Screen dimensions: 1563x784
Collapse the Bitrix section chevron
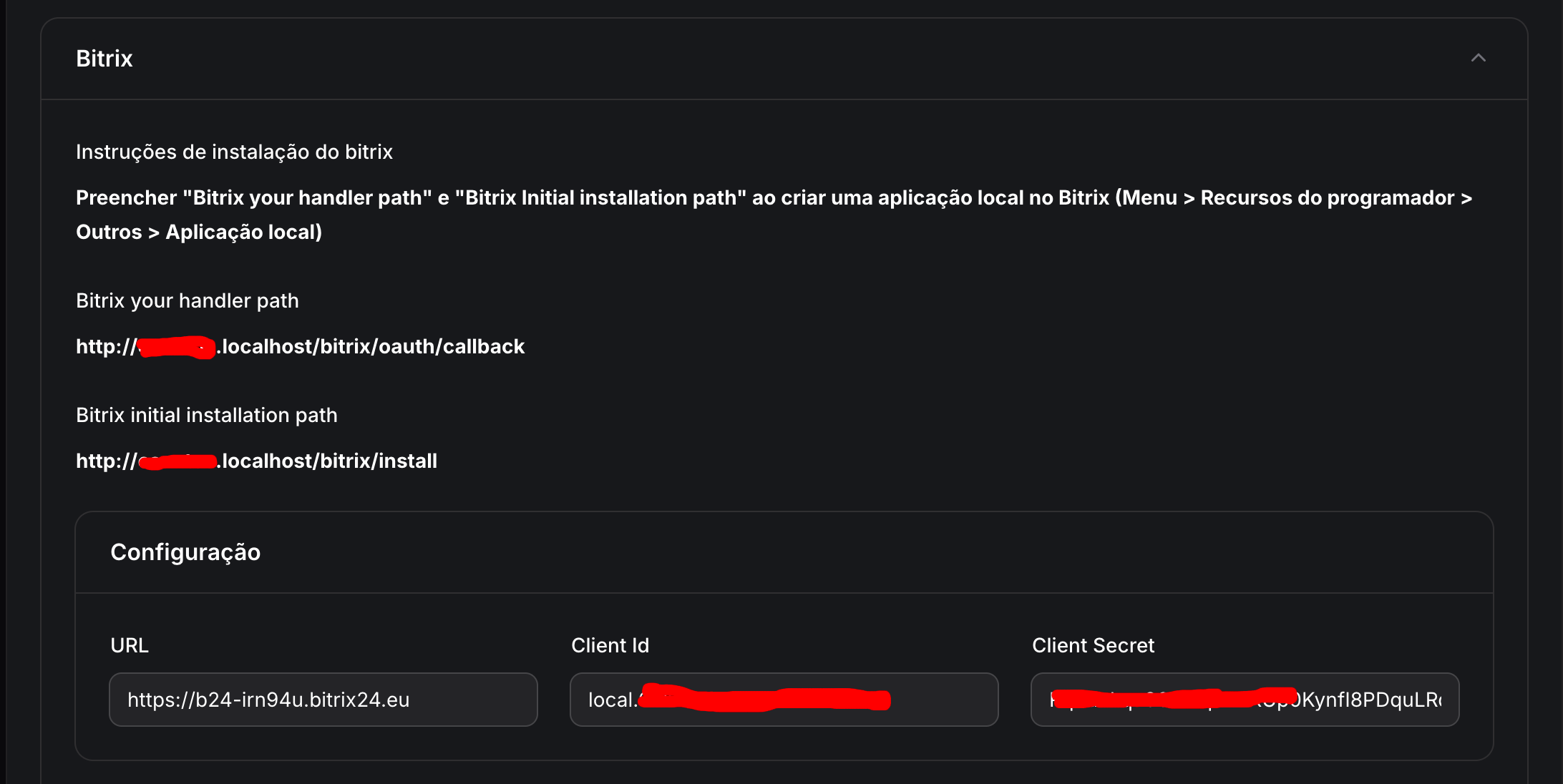[x=1478, y=58]
